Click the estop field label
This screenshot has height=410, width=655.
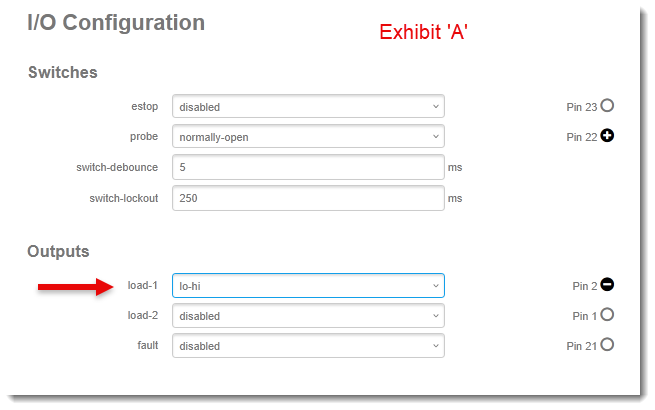tap(144, 107)
